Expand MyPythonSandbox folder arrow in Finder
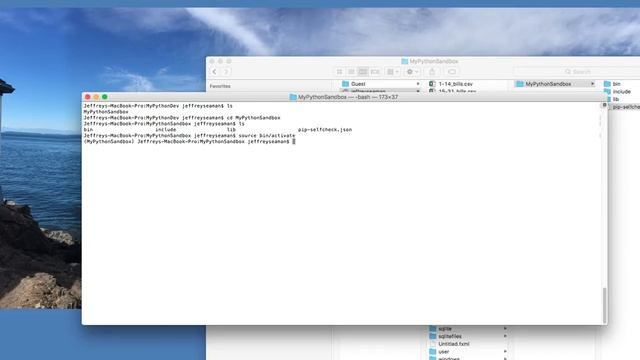 pos(592,84)
